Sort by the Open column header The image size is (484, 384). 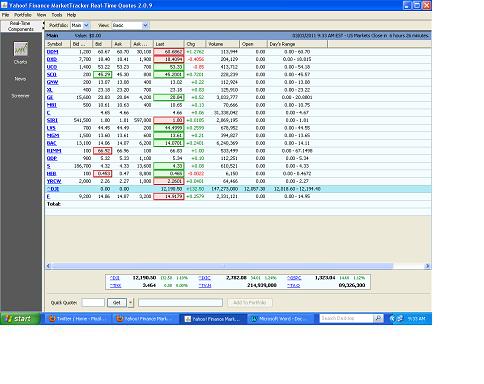(x=253, y=44)
